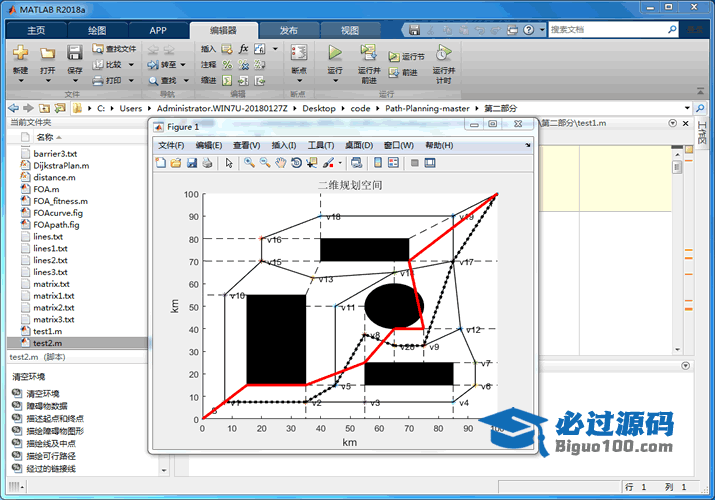Click the Find (查找) magnifier button in the ribbon
This screenshot has height=500, width=715.
tap(163, 81)
